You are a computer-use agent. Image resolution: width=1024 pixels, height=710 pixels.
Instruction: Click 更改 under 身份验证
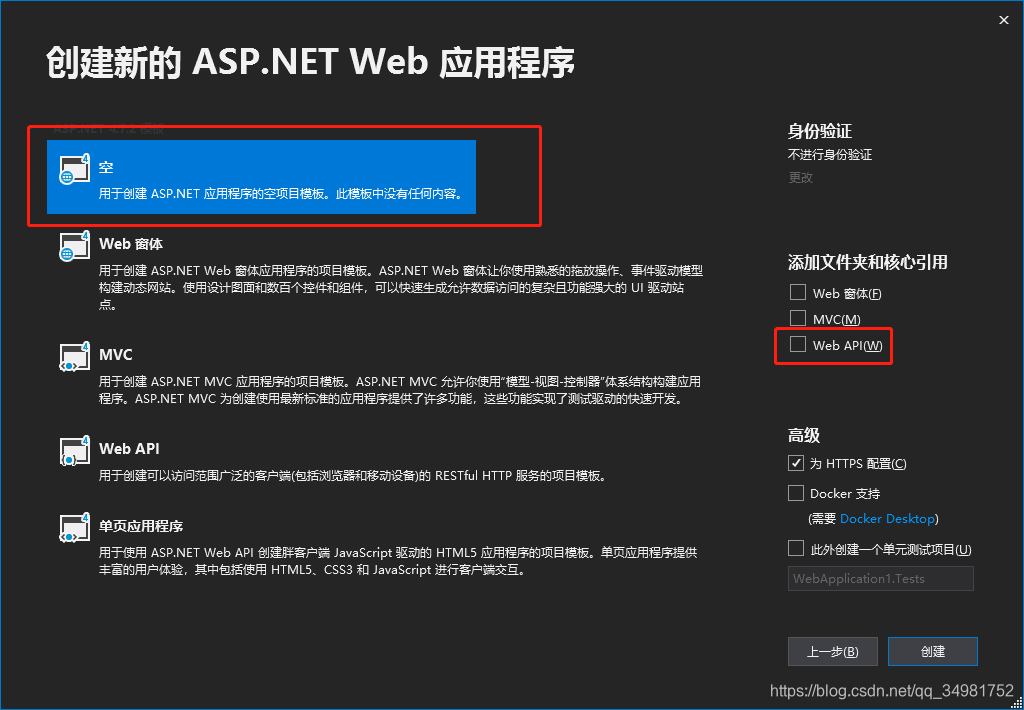pyautogui.click(x=801, y=178)
